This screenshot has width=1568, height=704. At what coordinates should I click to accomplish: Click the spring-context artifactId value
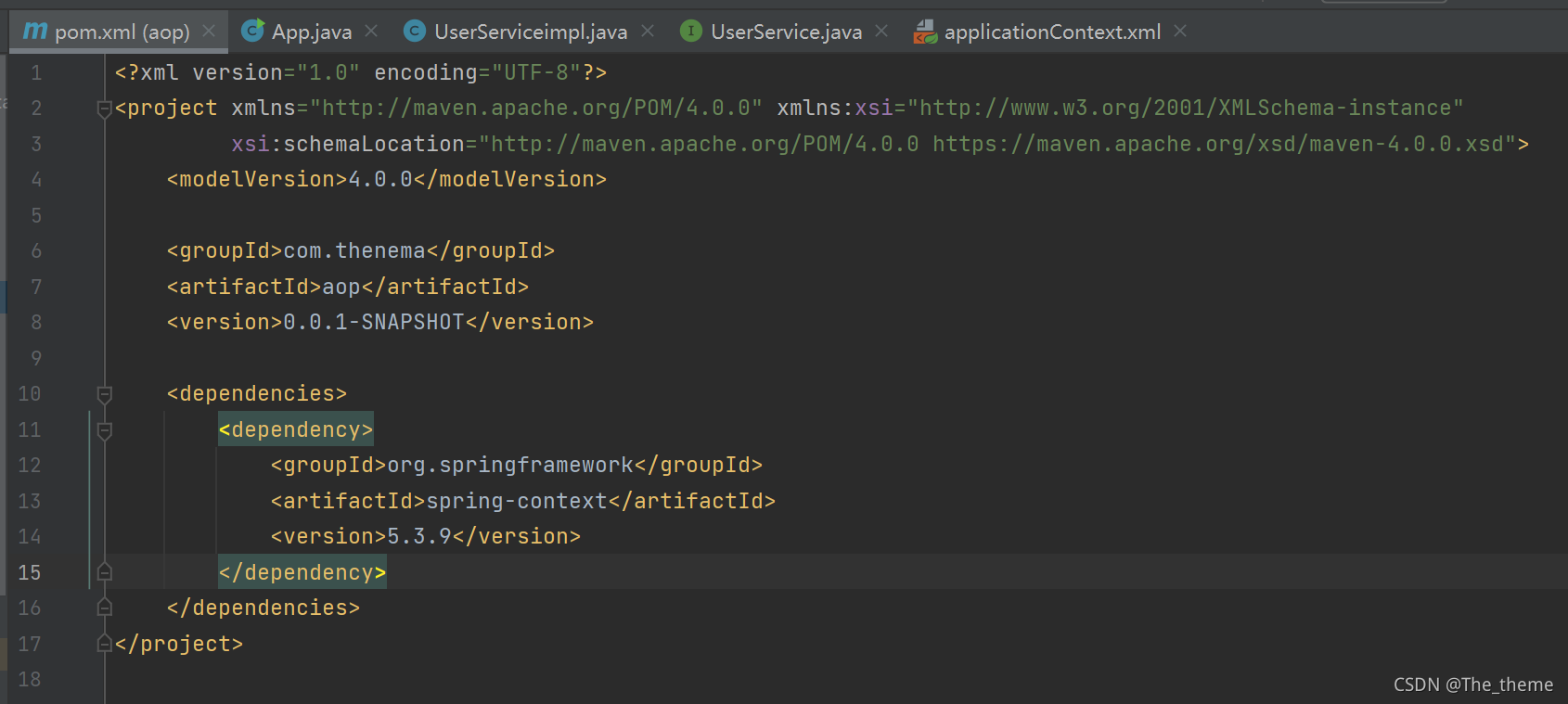517,502
